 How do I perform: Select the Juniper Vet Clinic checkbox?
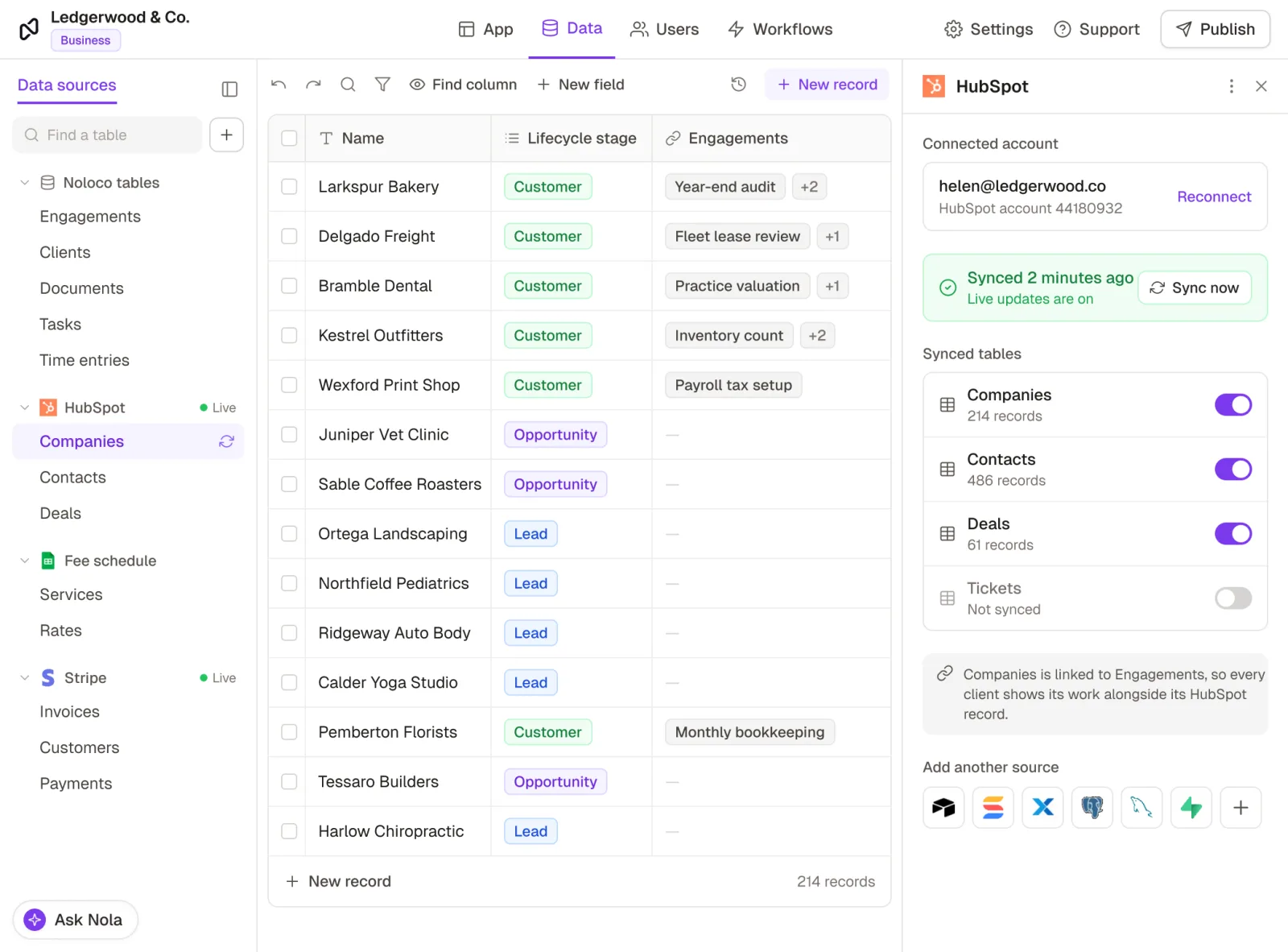(x=289, y=435)
